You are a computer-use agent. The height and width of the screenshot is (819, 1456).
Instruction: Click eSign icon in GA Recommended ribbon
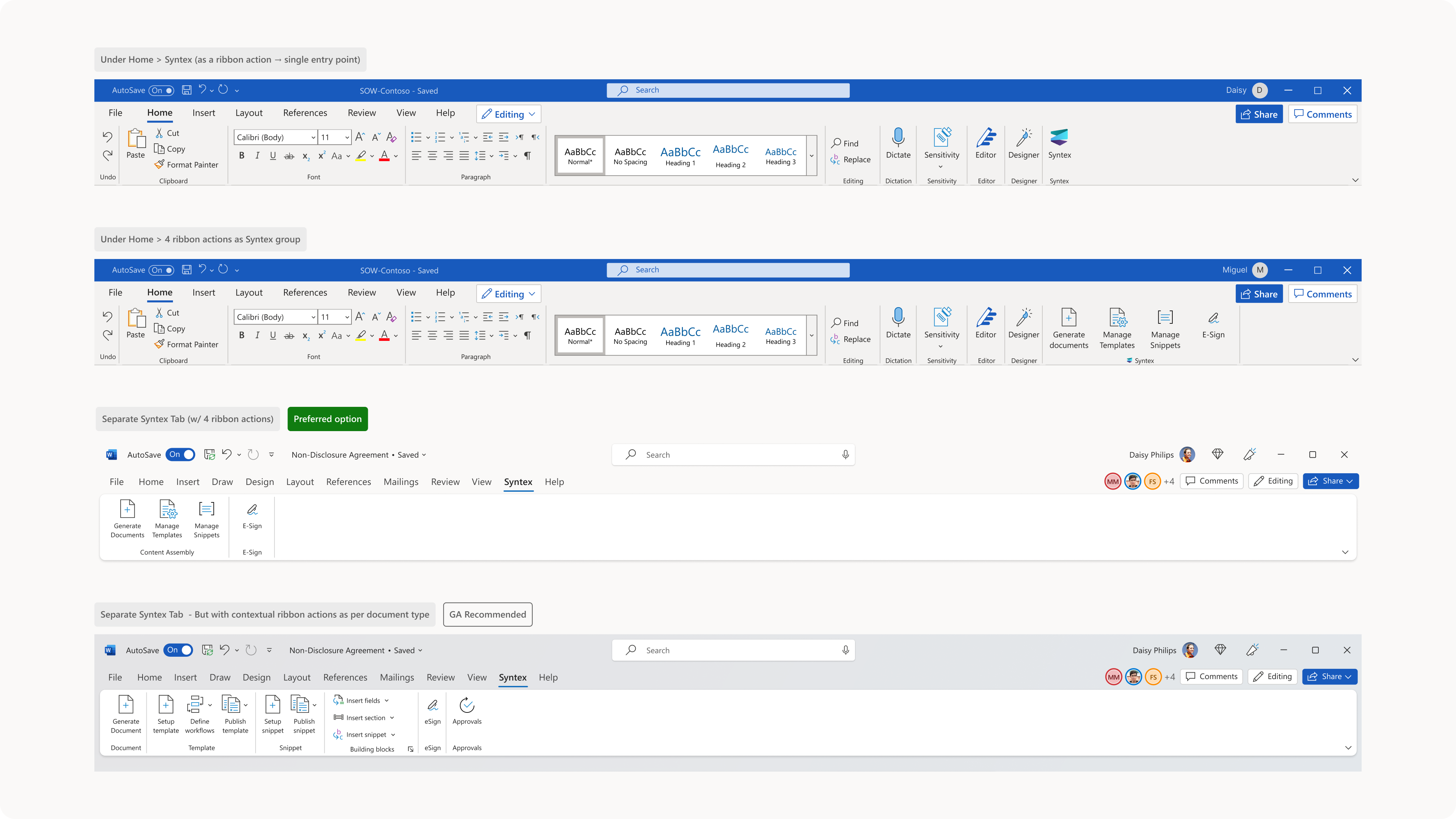432,705
